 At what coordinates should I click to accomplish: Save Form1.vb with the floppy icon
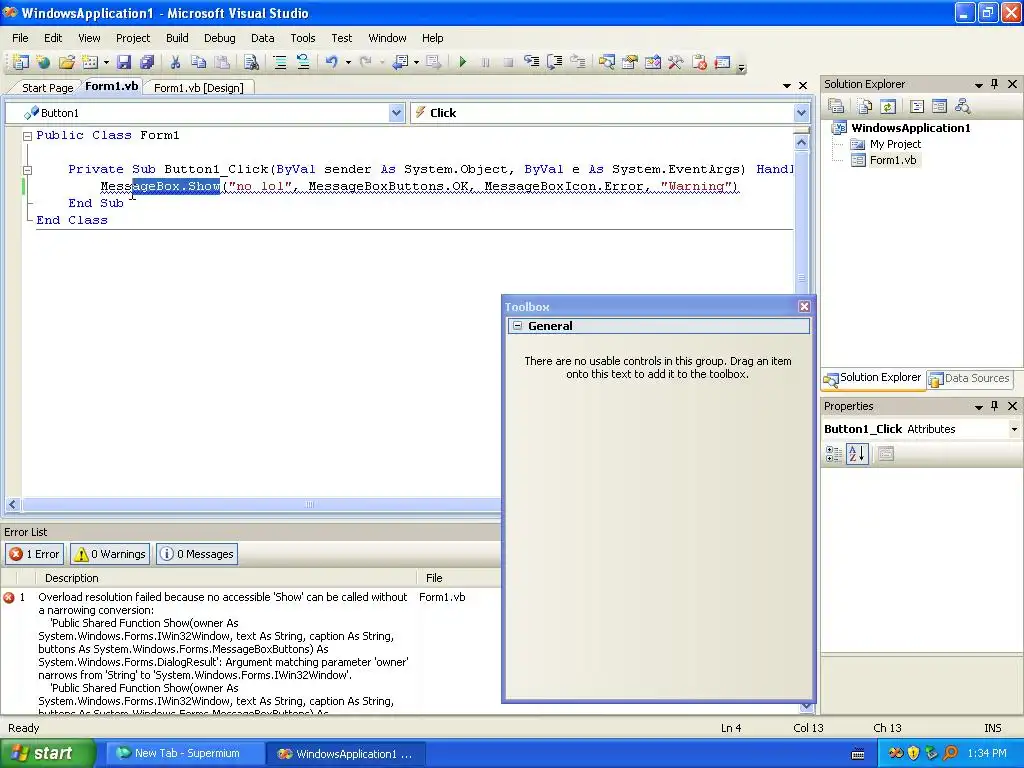point(124,62)
